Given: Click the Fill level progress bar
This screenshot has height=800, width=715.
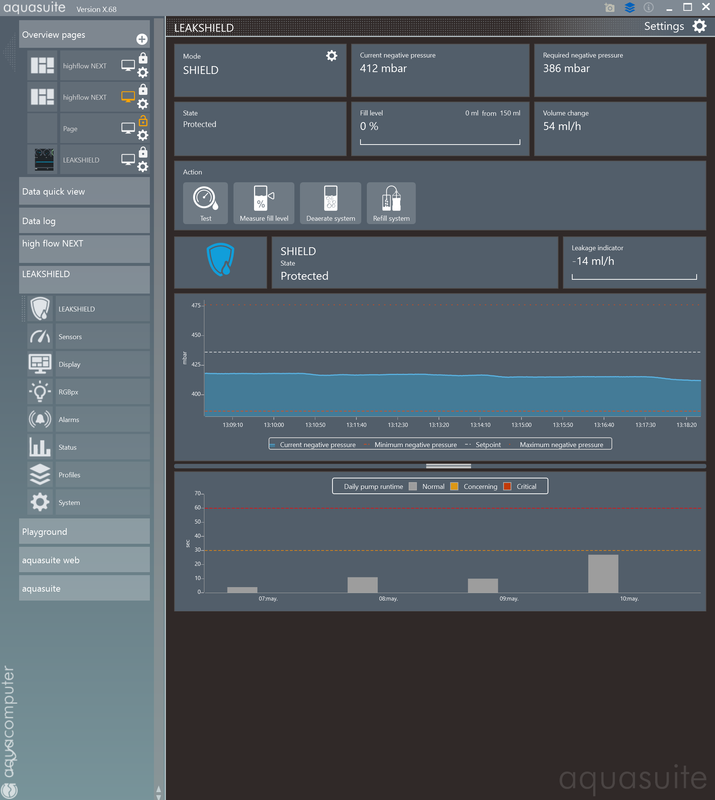Looking at the screenshot, I should (440, 142).
